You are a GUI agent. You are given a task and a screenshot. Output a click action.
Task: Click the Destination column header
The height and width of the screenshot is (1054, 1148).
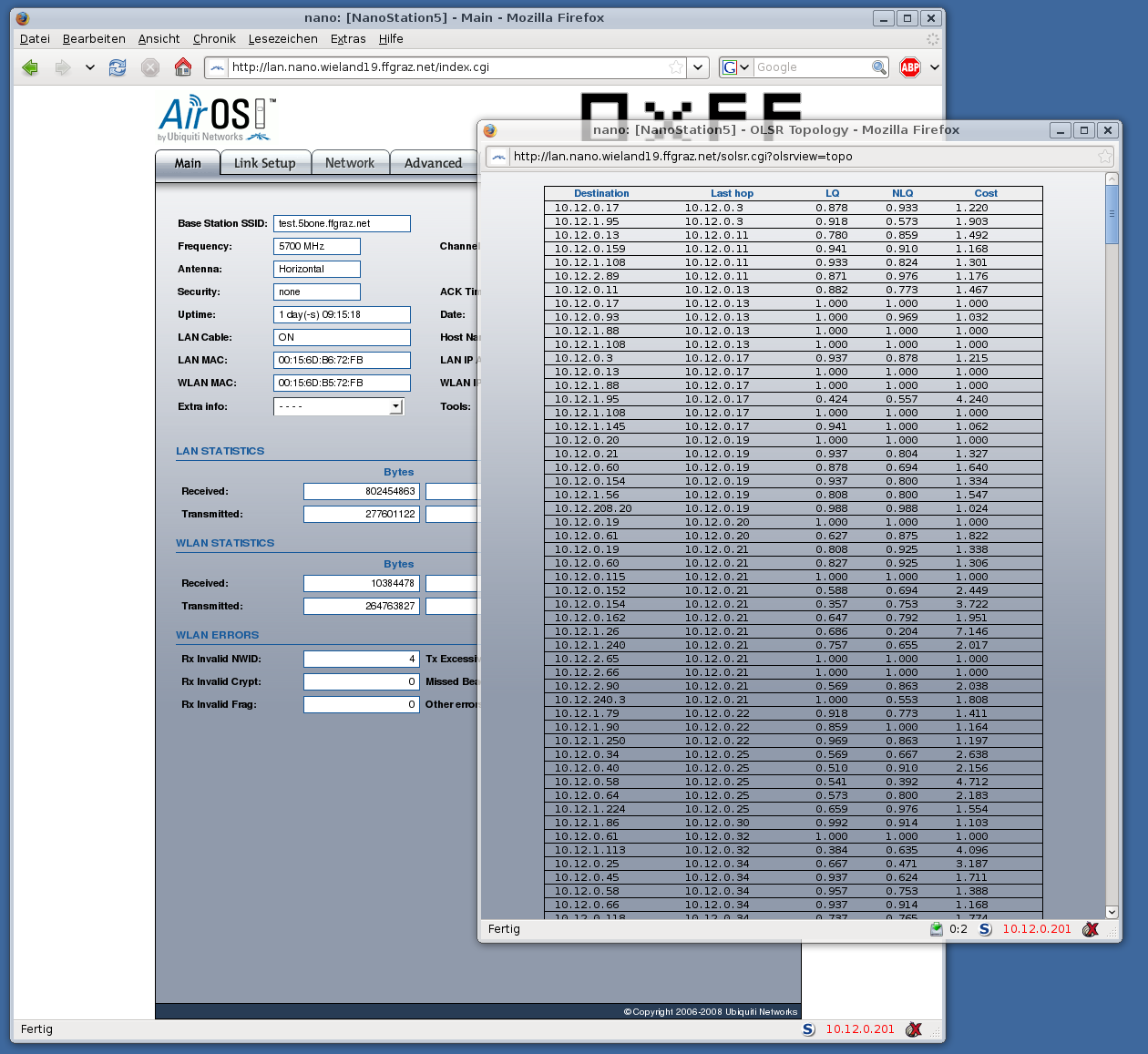point(601,193)
